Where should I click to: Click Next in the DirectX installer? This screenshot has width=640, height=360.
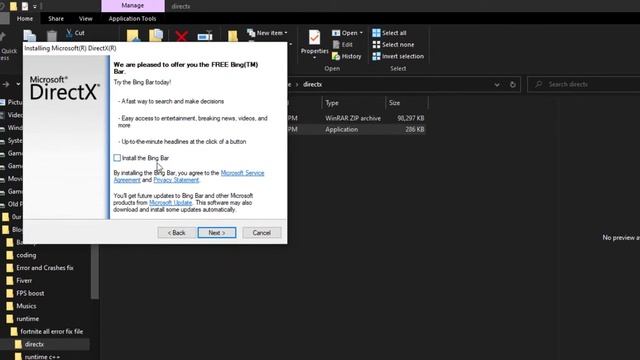click(217, 233)
